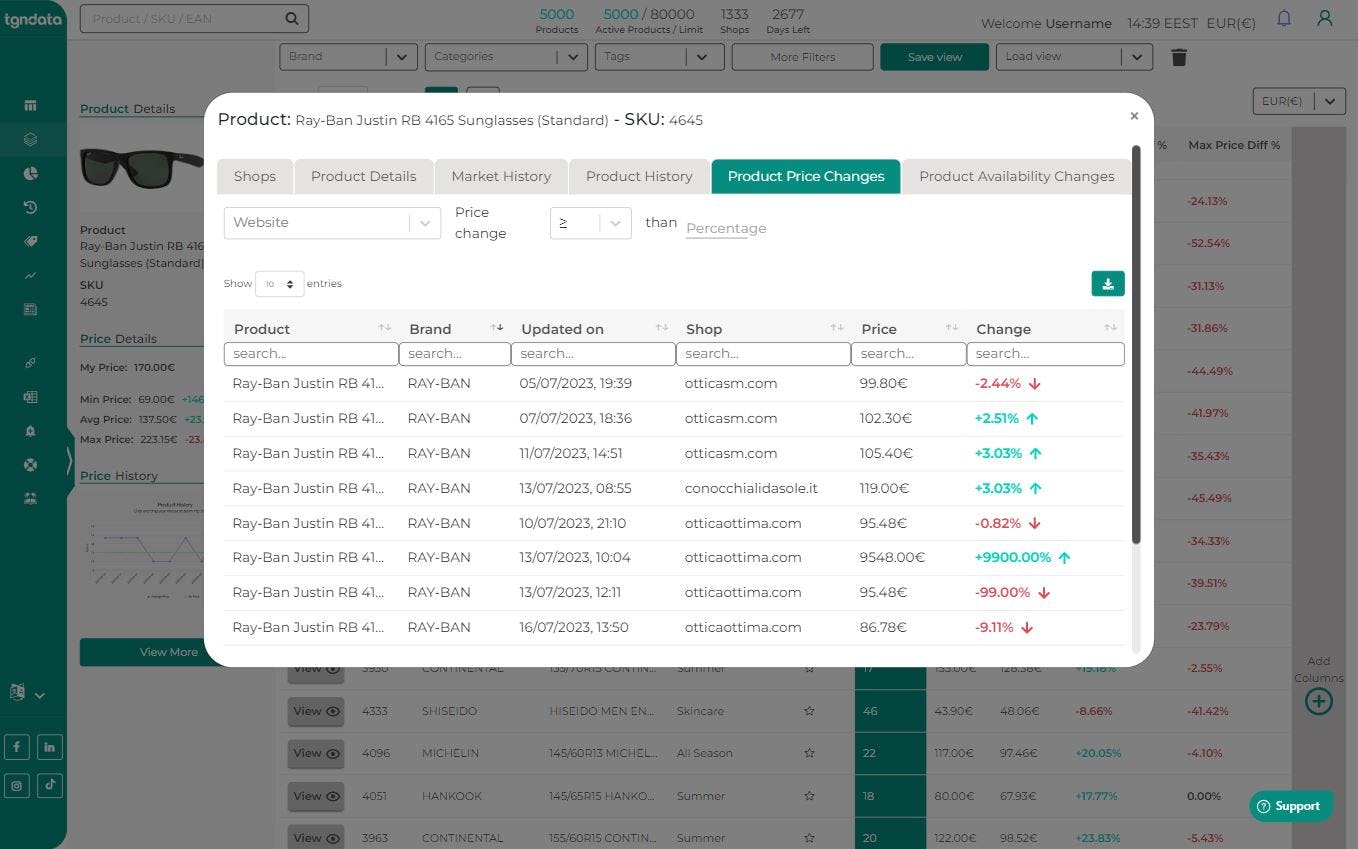
Task: Click the search magnifier icon
Action: 291,18
